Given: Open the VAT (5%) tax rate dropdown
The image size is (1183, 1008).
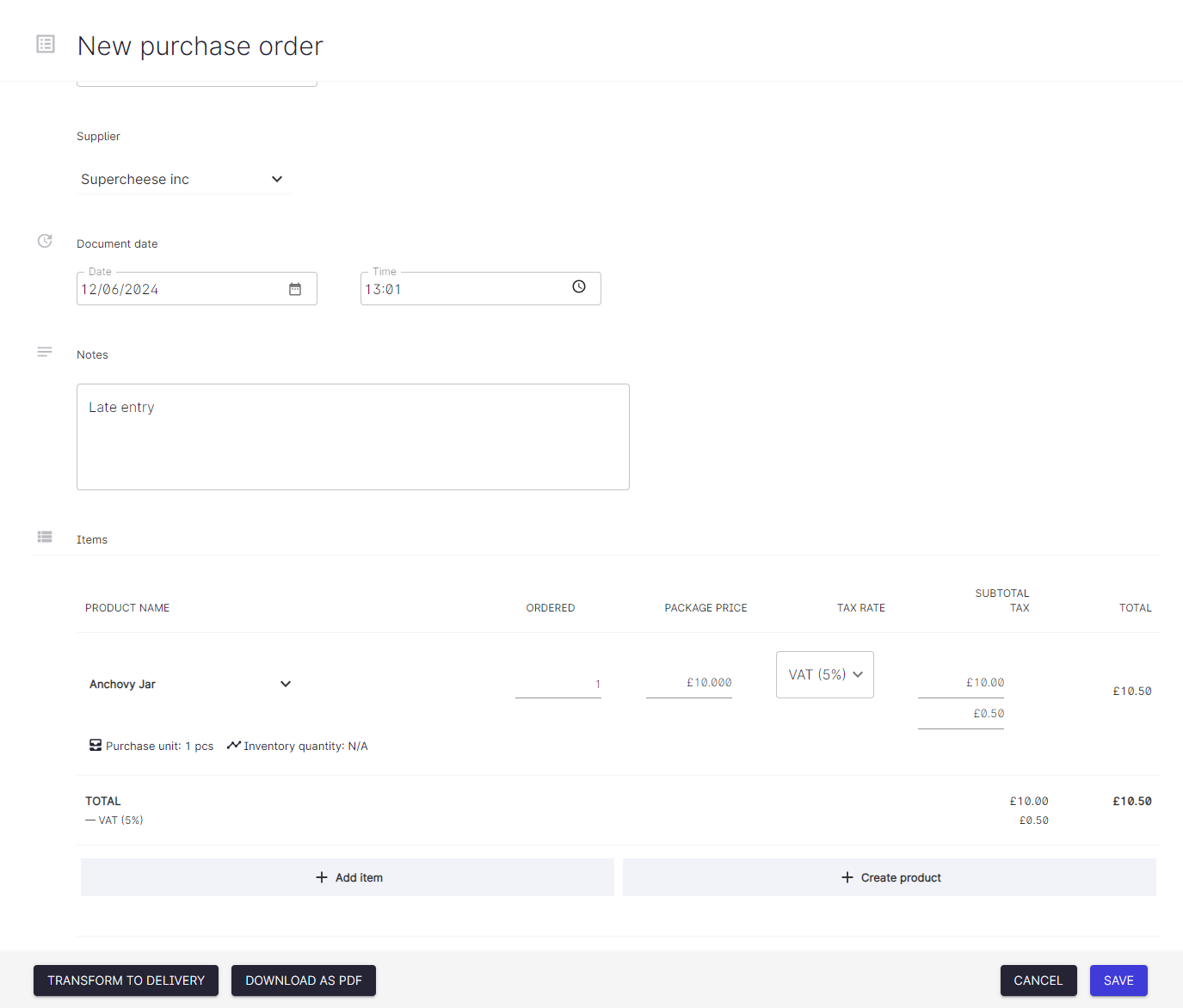Looking at the screenshot, I should click(x=824, y=674).
